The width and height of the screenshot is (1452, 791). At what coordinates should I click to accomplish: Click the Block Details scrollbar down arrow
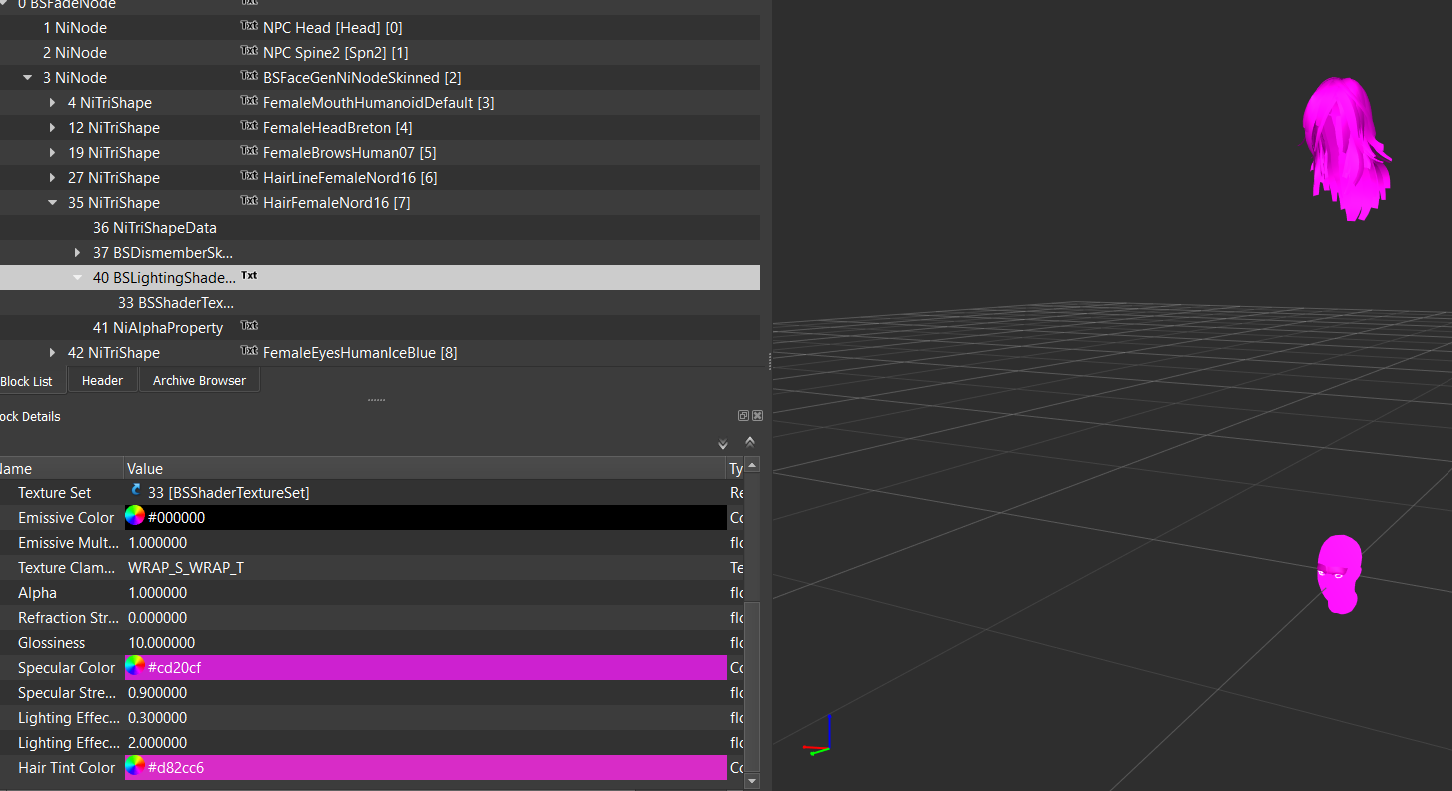[752, 780]
